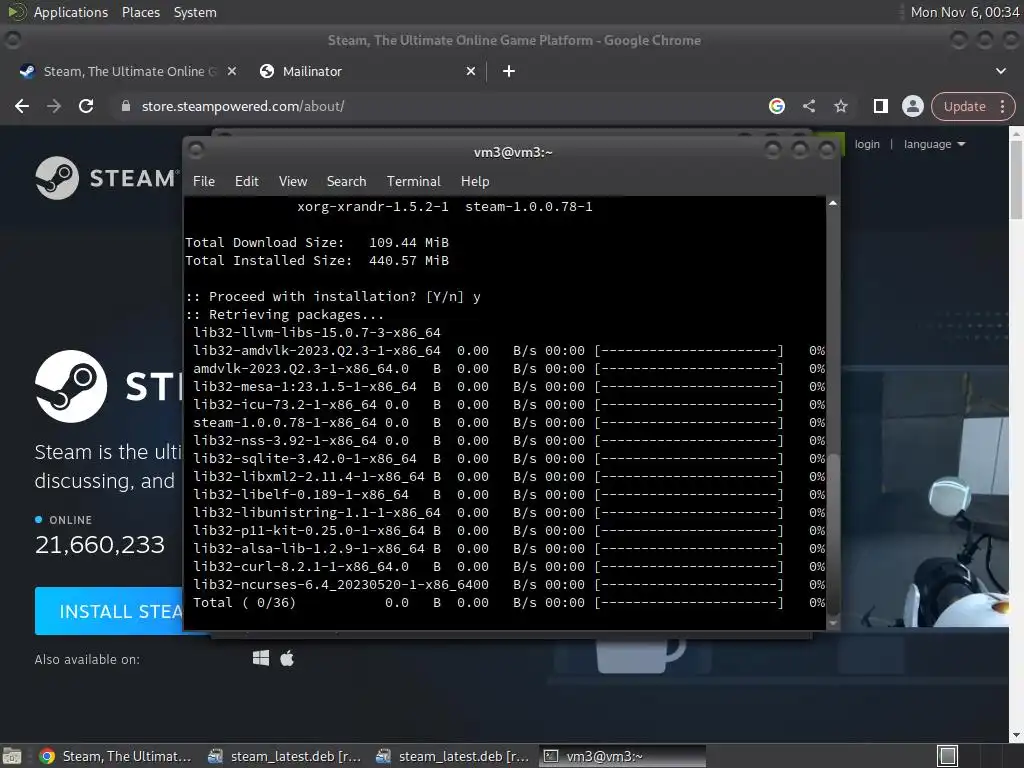Open the Places menu
This screenshot has height=768, width=1024.
coord(141,12)
